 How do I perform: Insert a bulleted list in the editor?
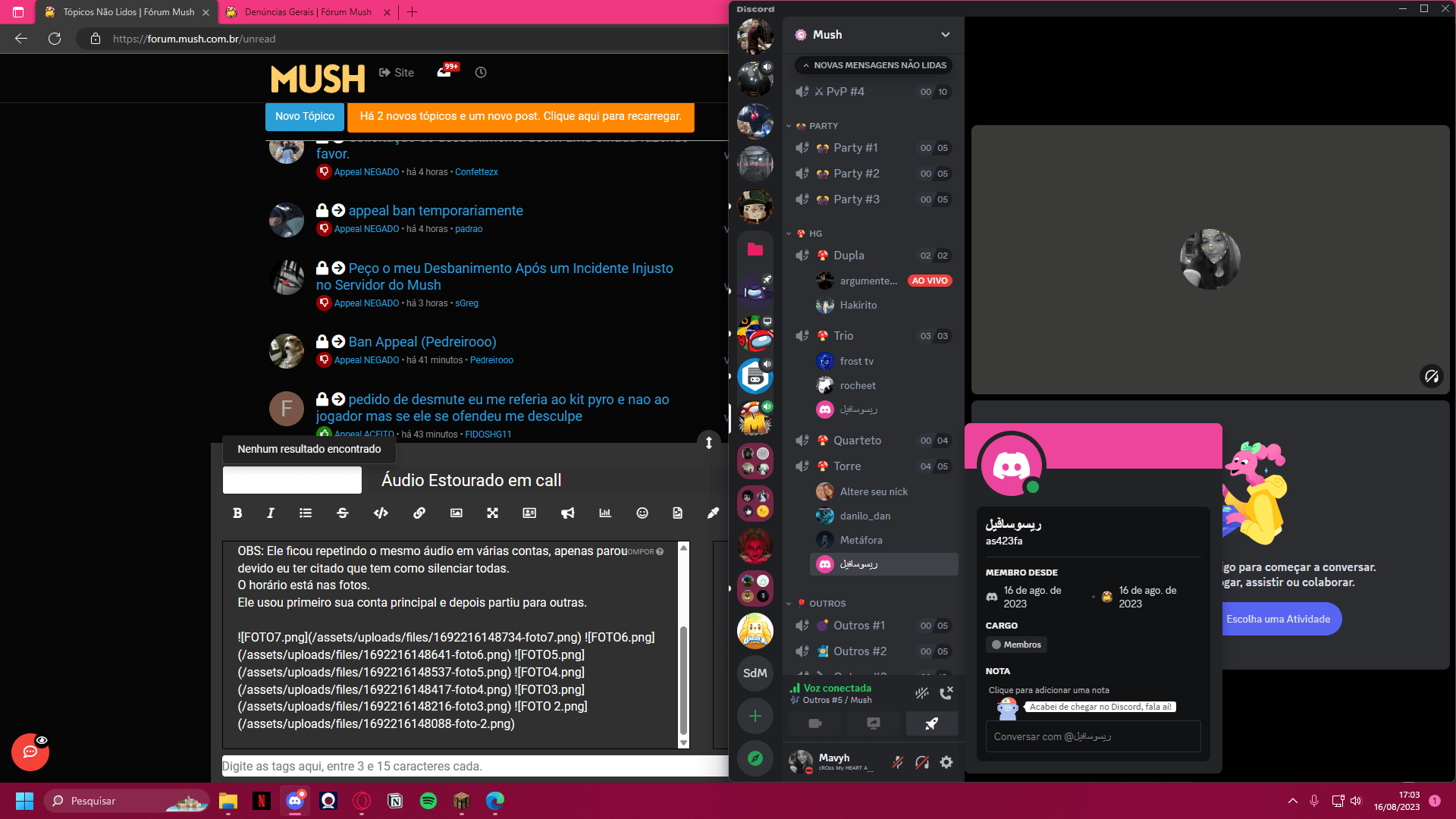point(306,513)
